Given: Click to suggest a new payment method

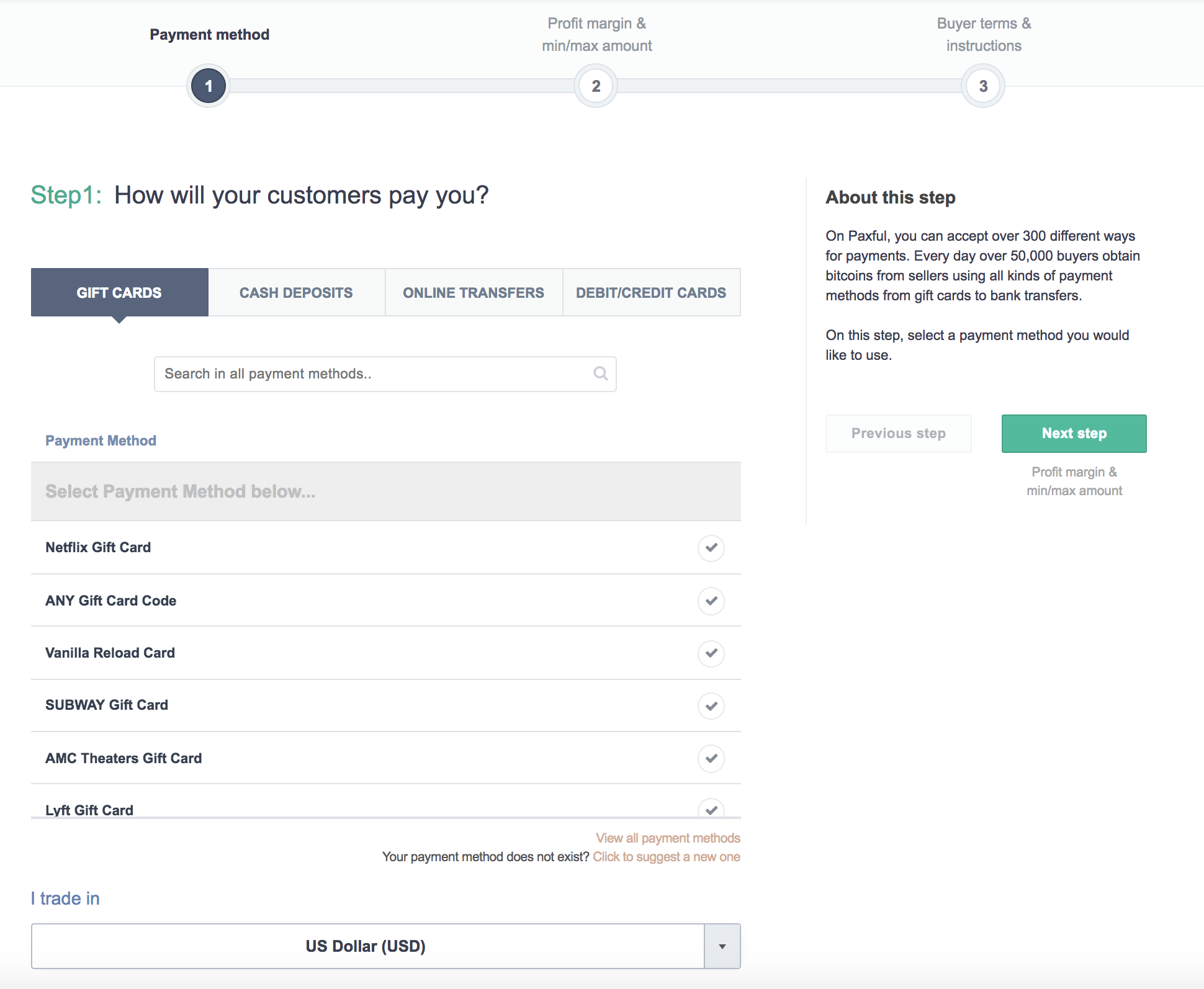Looking at the screenshot, I should tap(666, 857).
